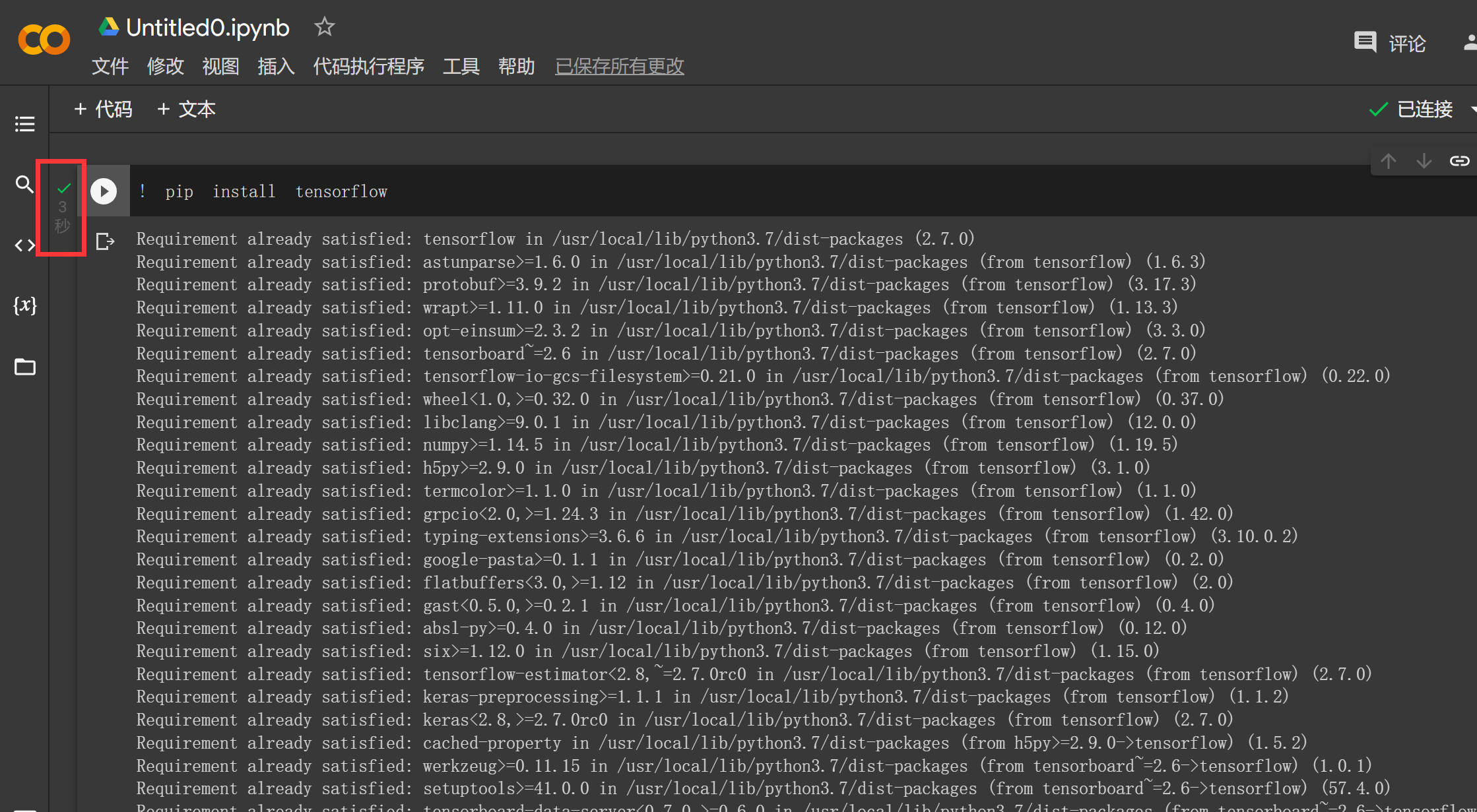Screen dimensions: 1477x812
Task: Open the search icon in left sidebar
Action: [x=24, y=184]
